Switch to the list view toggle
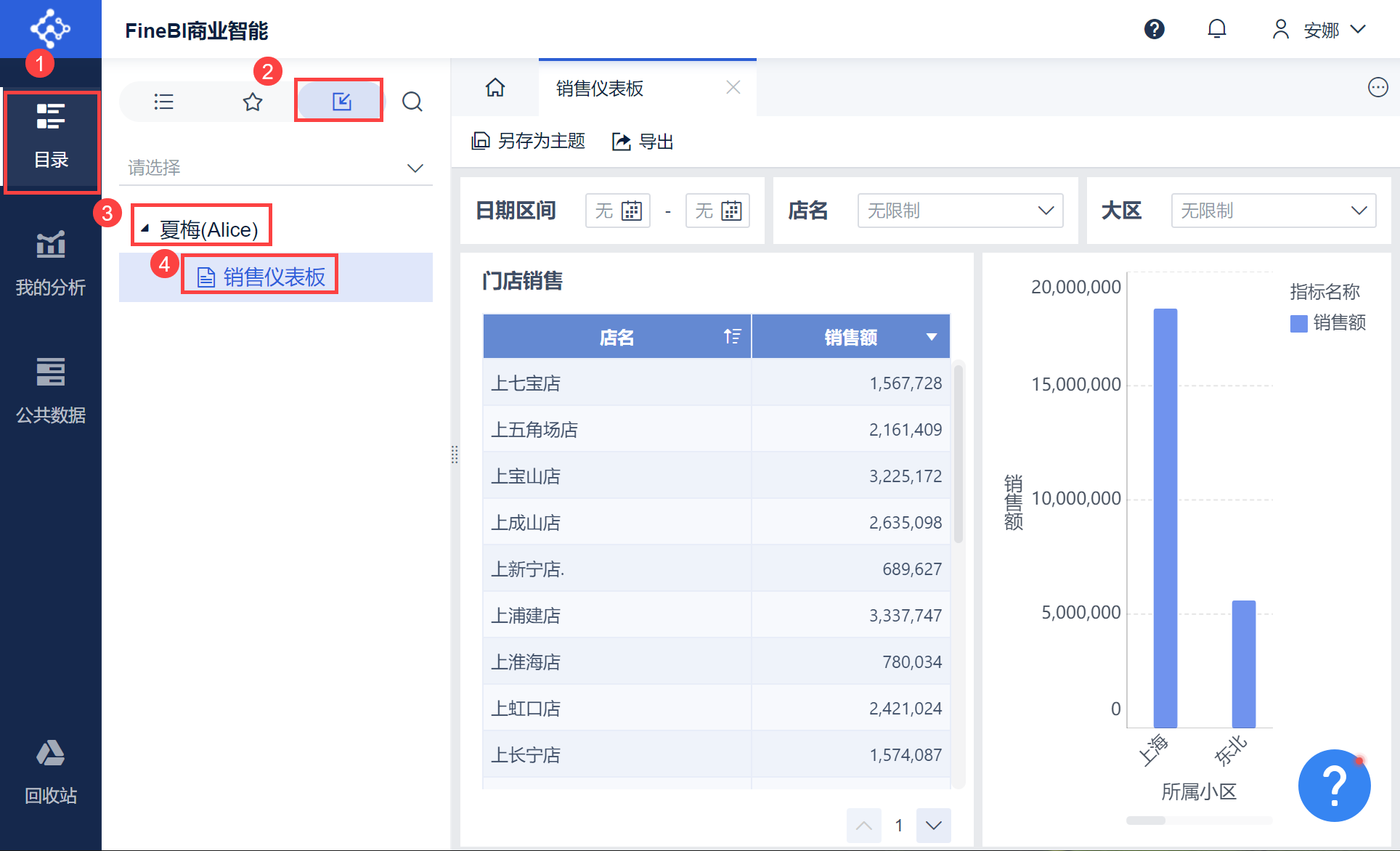 164,102
